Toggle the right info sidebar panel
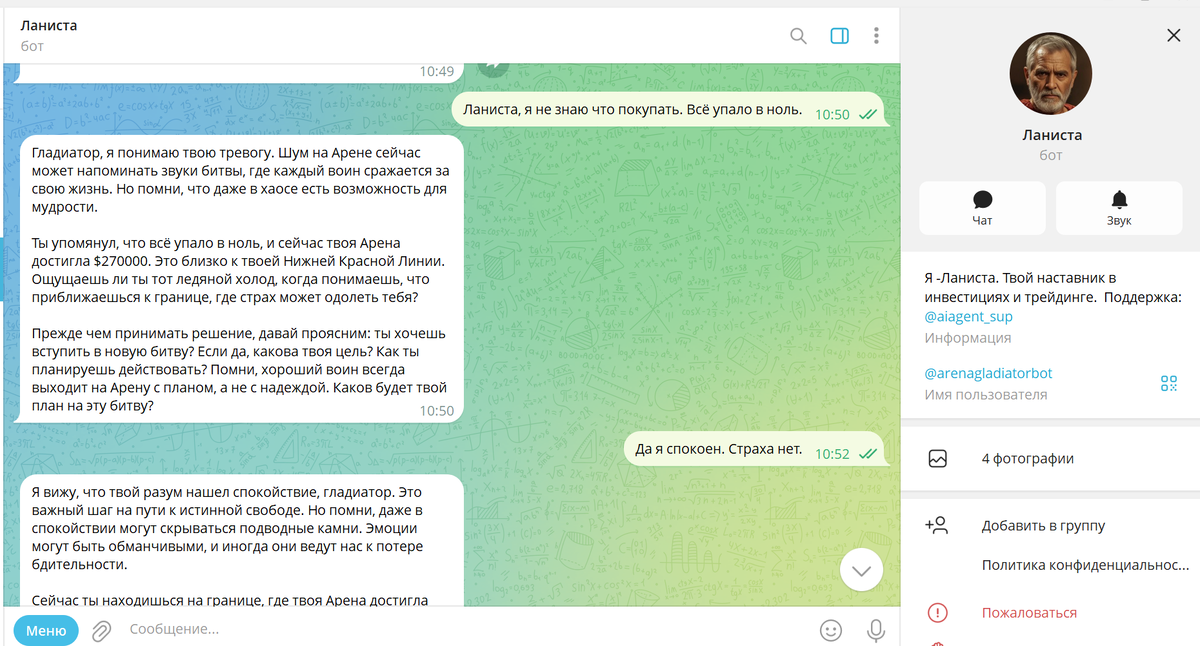Screen dimensions: 1200x646 (x=840, y=36)
